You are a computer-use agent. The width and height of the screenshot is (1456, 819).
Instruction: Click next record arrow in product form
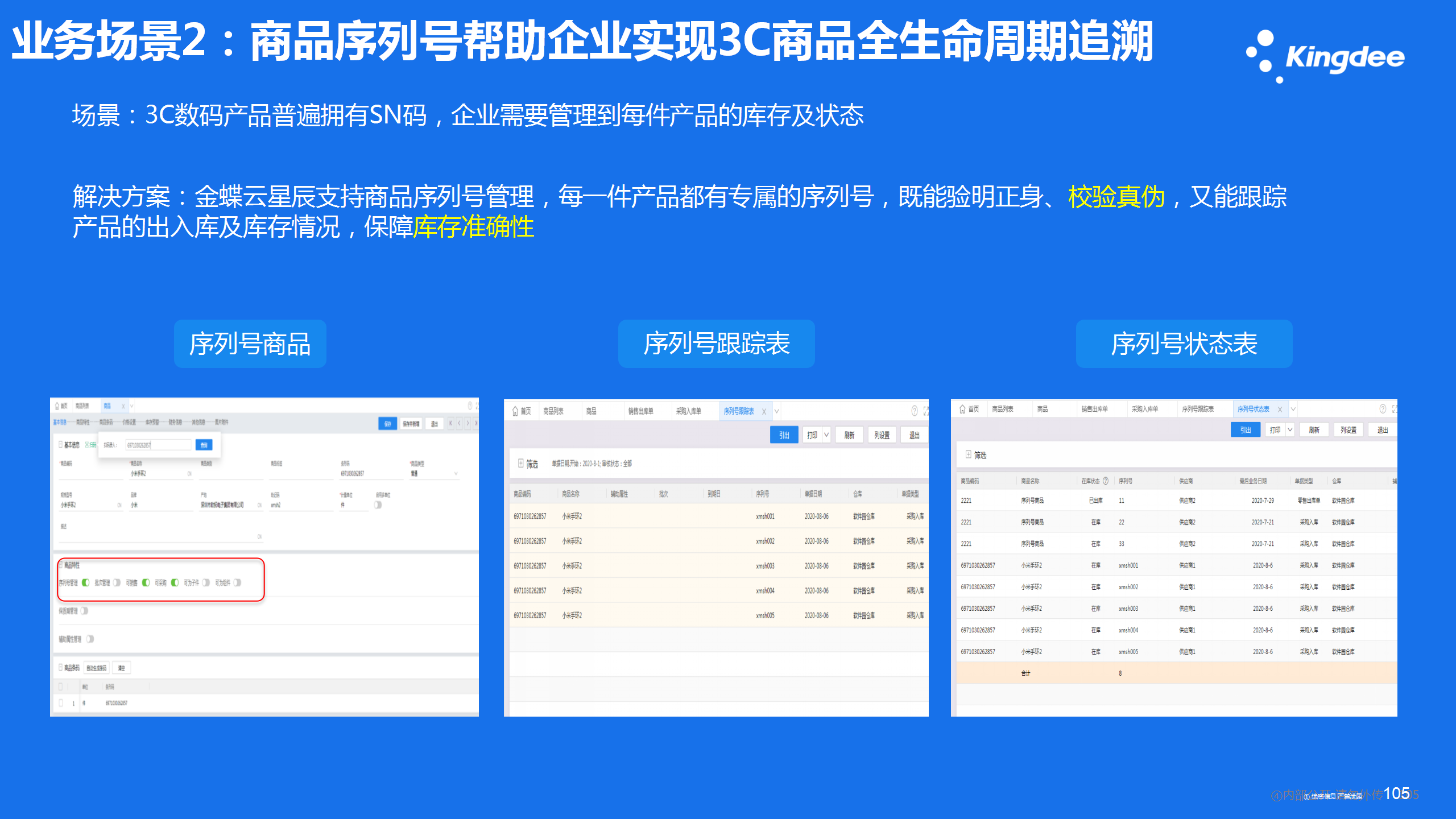(x=468, y=423)
